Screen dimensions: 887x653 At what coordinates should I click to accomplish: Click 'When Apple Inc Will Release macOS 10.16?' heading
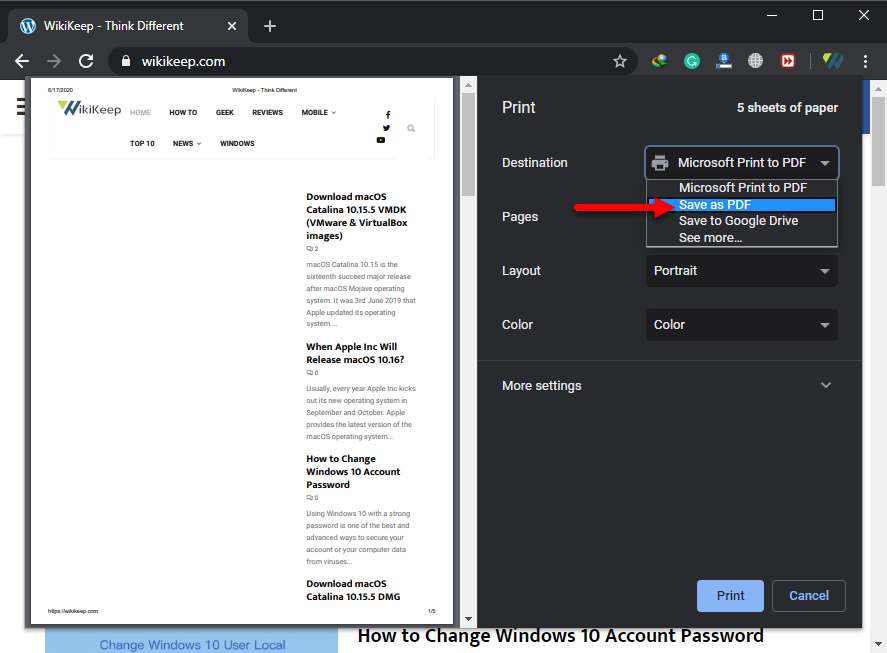(x=355, y=353)
